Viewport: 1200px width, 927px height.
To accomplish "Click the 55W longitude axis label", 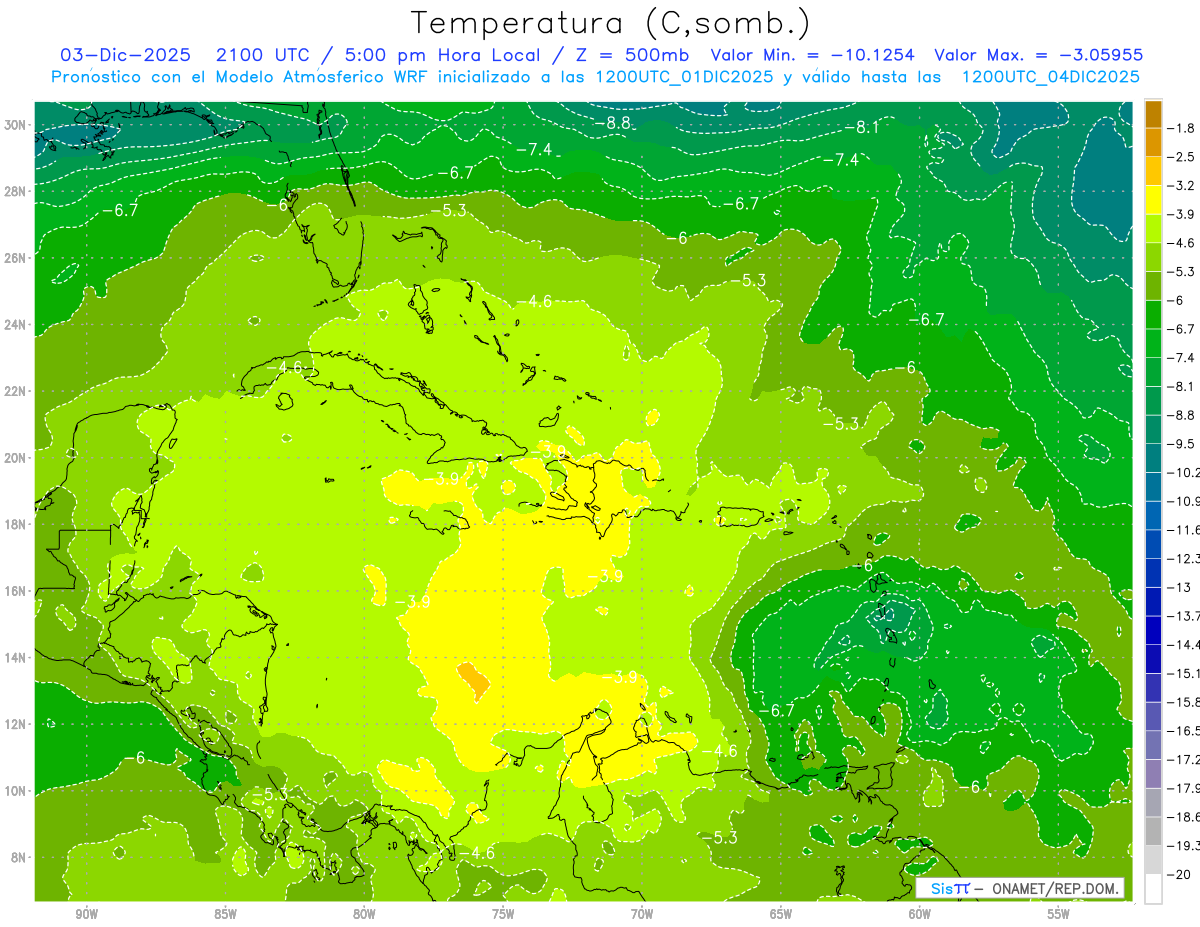I will click(x=1059, y=914).
